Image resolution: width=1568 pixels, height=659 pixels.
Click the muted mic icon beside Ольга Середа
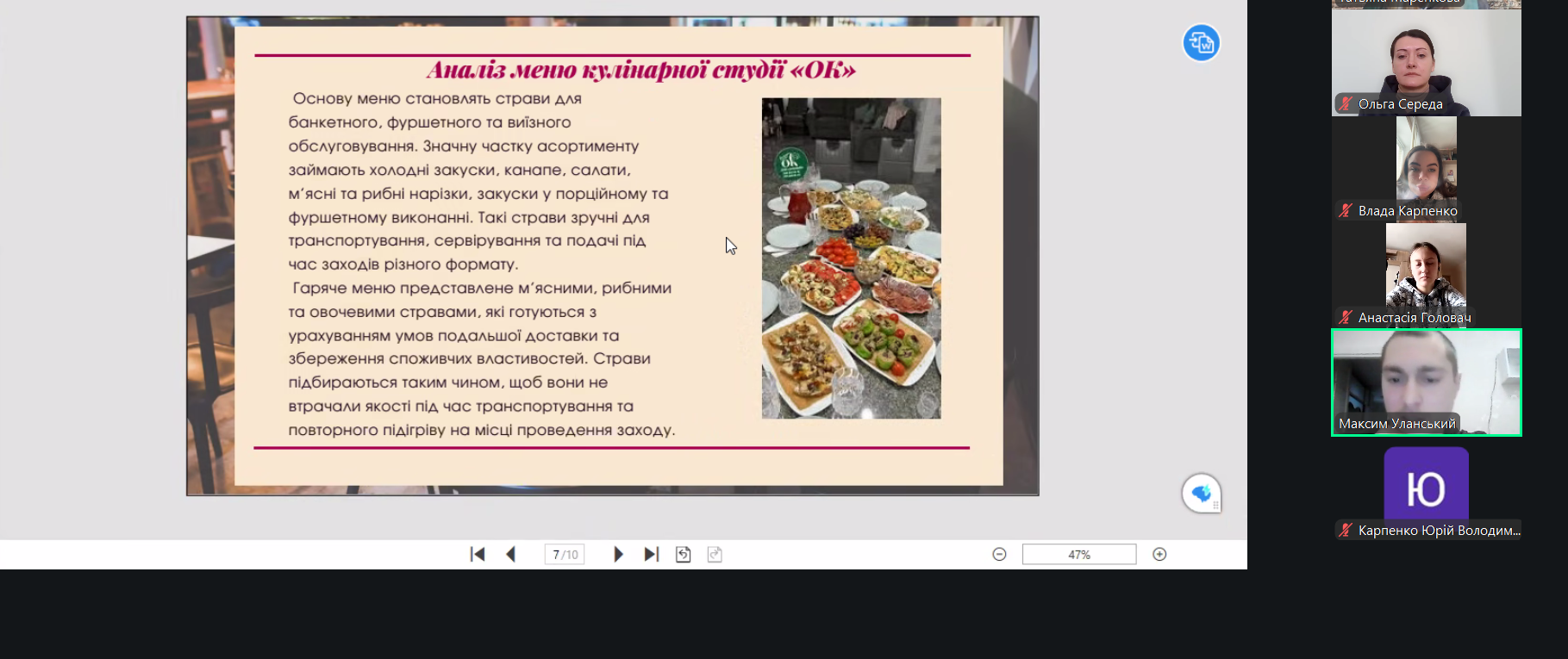(1346, 104)
